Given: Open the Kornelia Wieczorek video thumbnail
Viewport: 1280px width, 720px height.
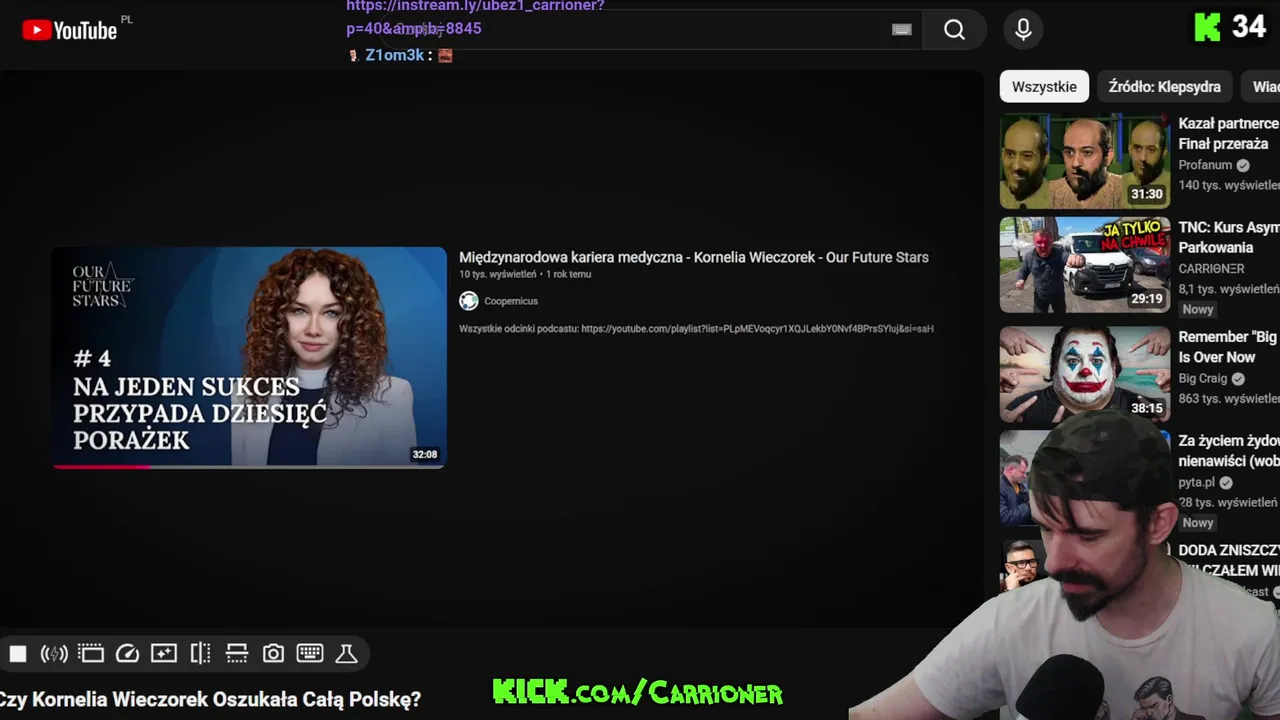Looking at the screenshot, I should click(x=249, y=357).
